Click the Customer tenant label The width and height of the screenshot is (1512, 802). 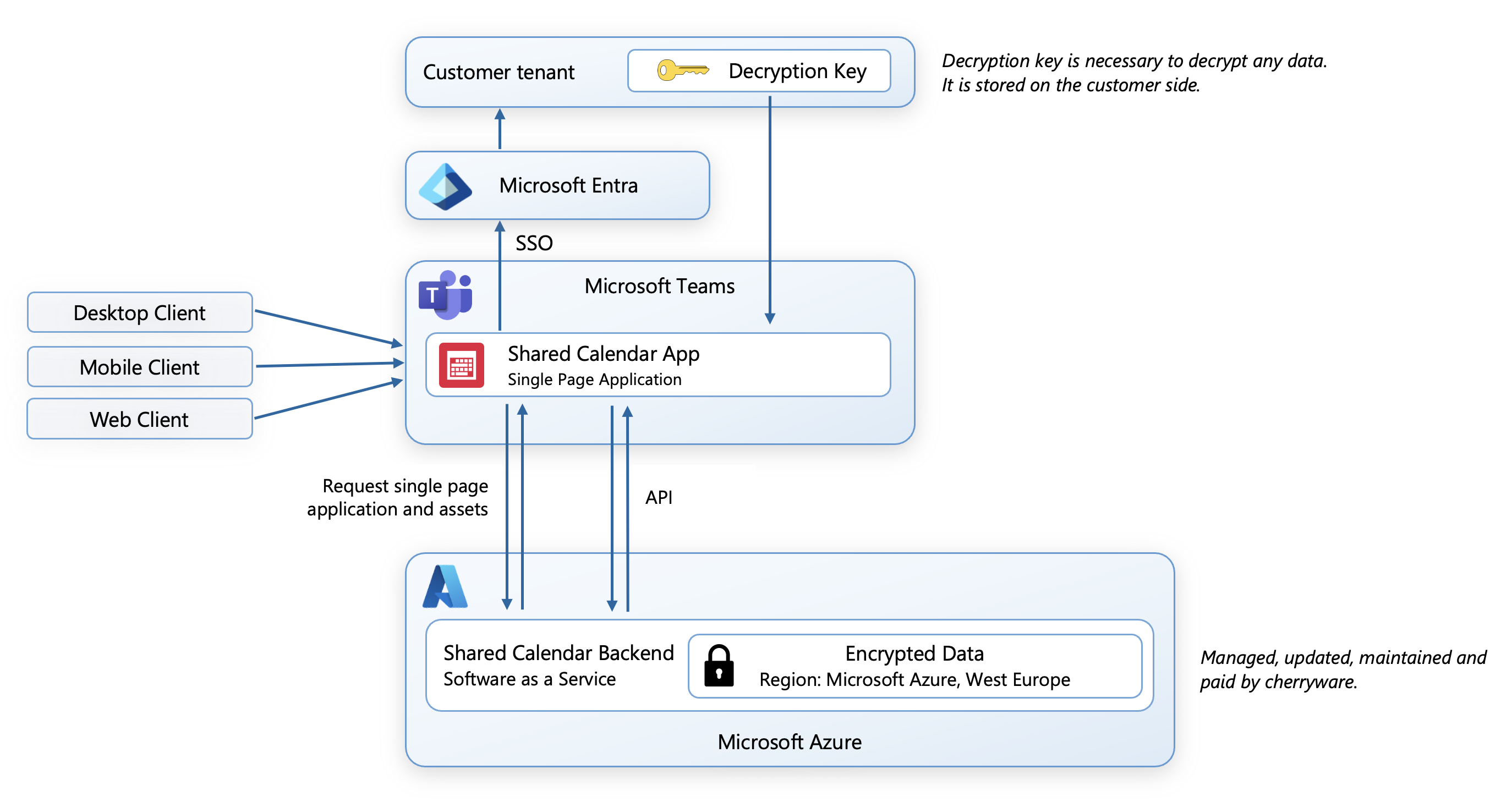pos(498,72)
